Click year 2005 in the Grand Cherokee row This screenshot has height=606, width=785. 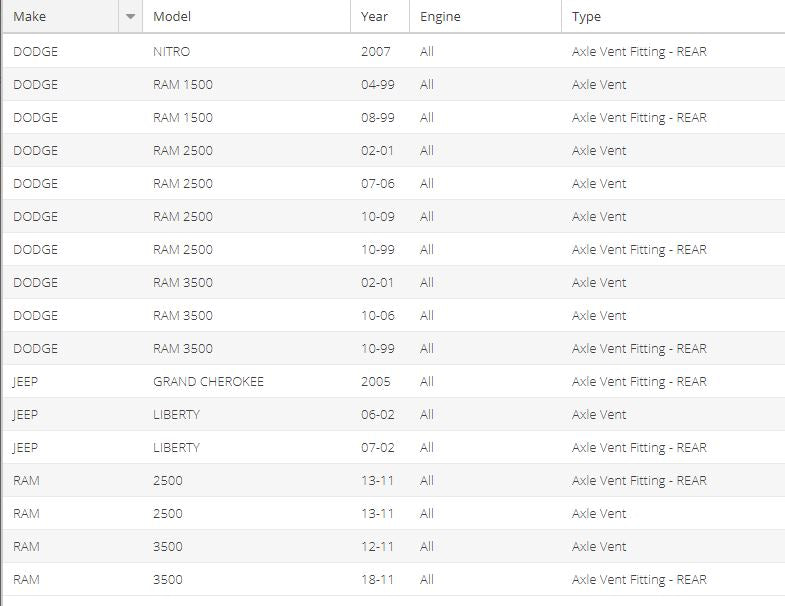(375, 382)
